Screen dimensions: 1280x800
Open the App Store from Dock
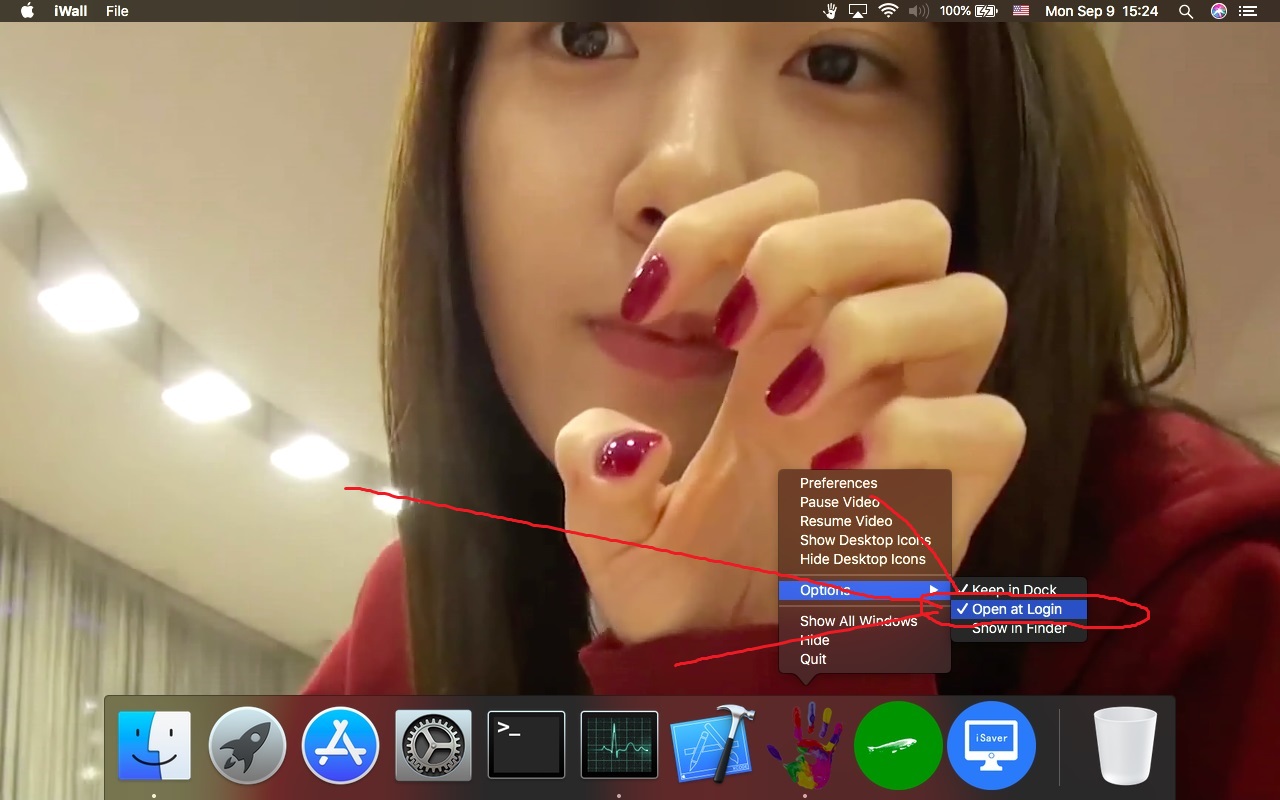pyautogui.click(x=340, y=745)
